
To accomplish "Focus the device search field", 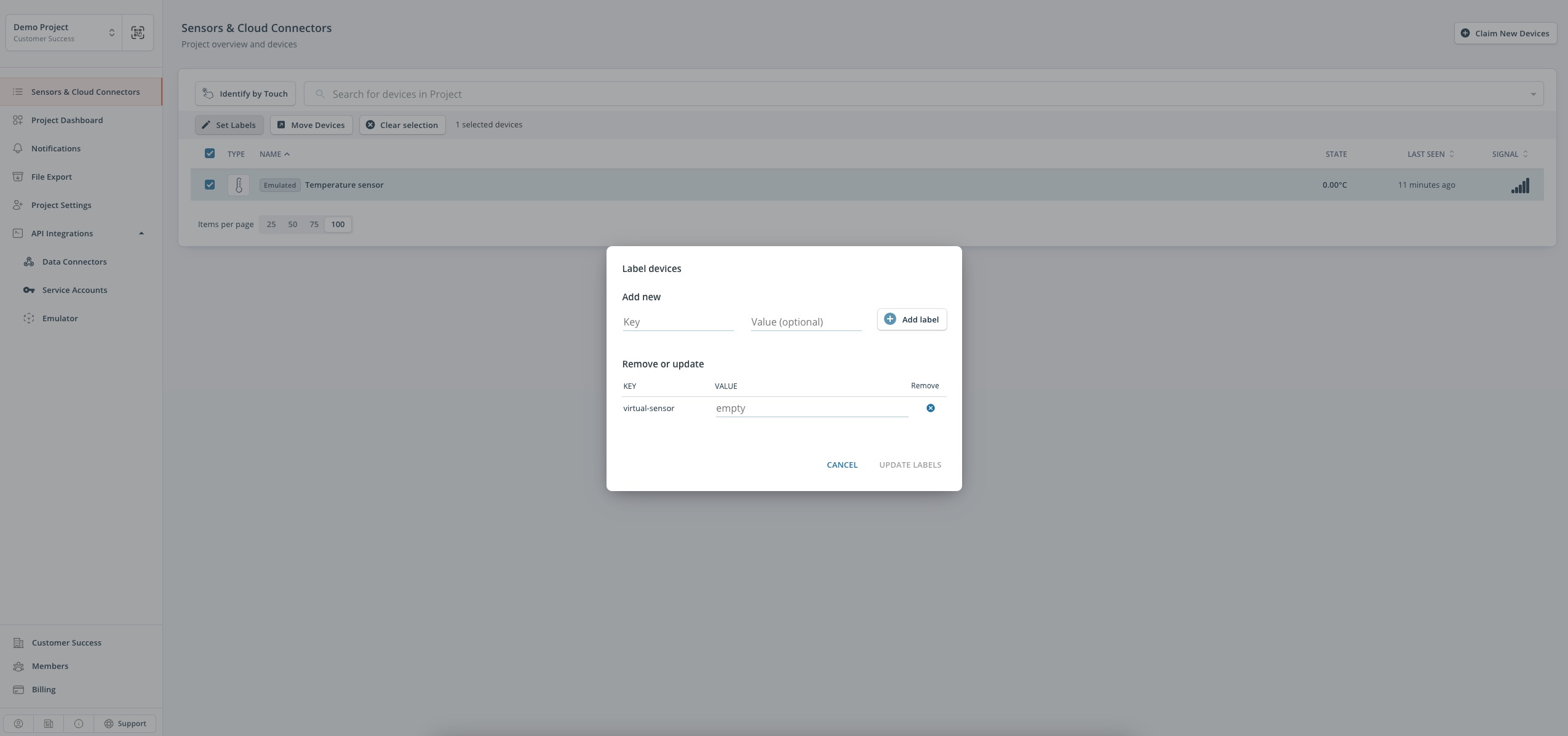I will pos(923,94).
